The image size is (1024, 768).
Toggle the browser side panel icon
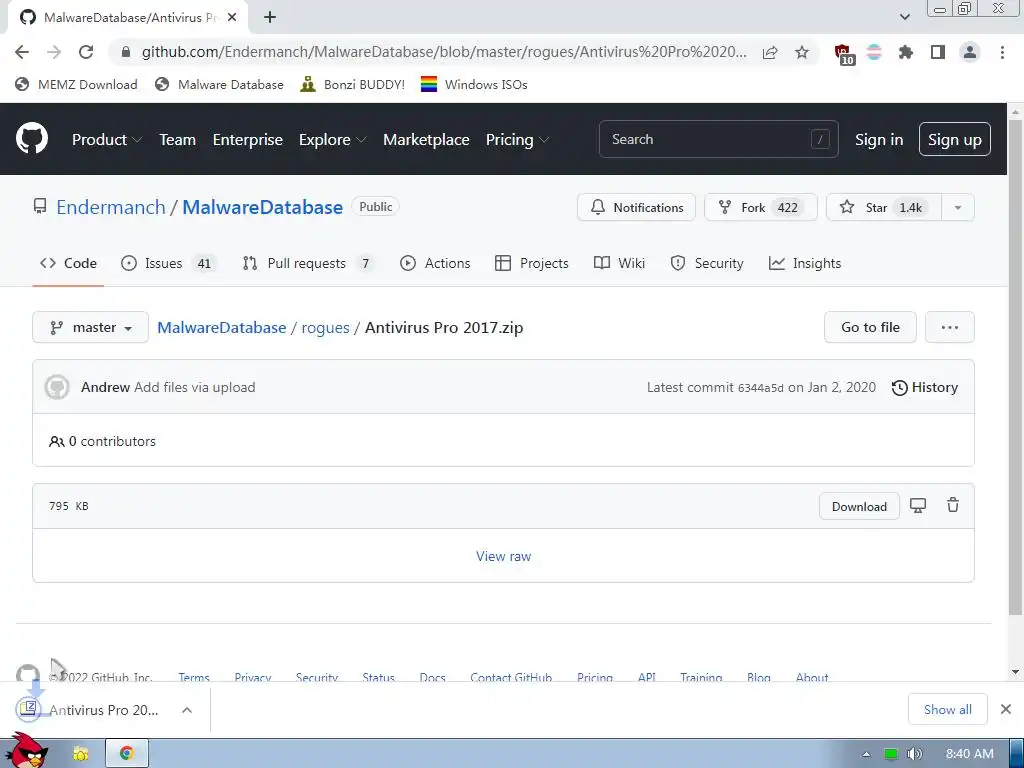click(x=938, y=52)
